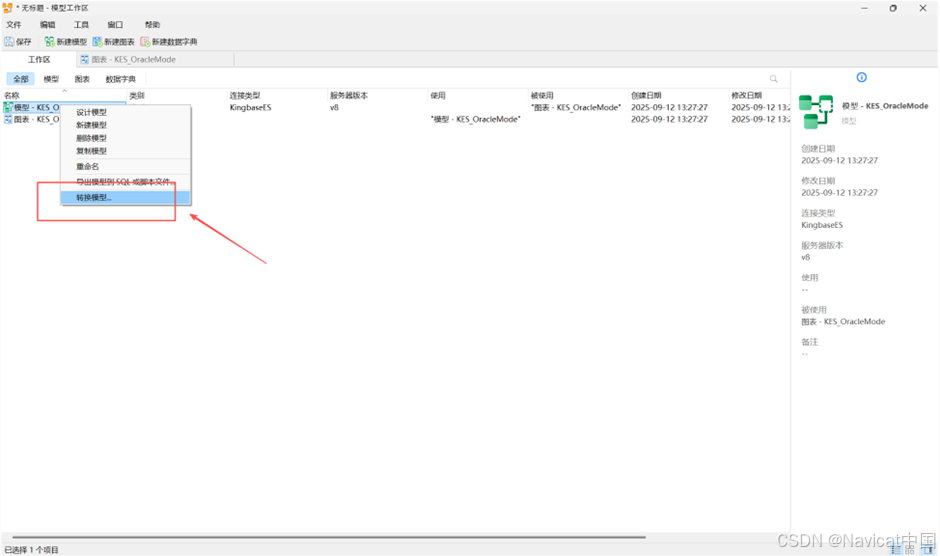This screenshot has width=940, height=556.
Task: Sort by the 被使用 column header
Action: [x=578, y=95]
